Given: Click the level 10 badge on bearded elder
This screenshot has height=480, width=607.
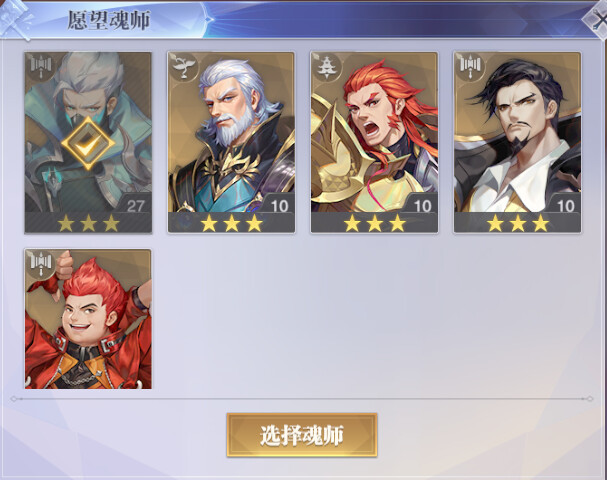Looking at the screenshot, I should pyautogui.click(x=278, y=205).
